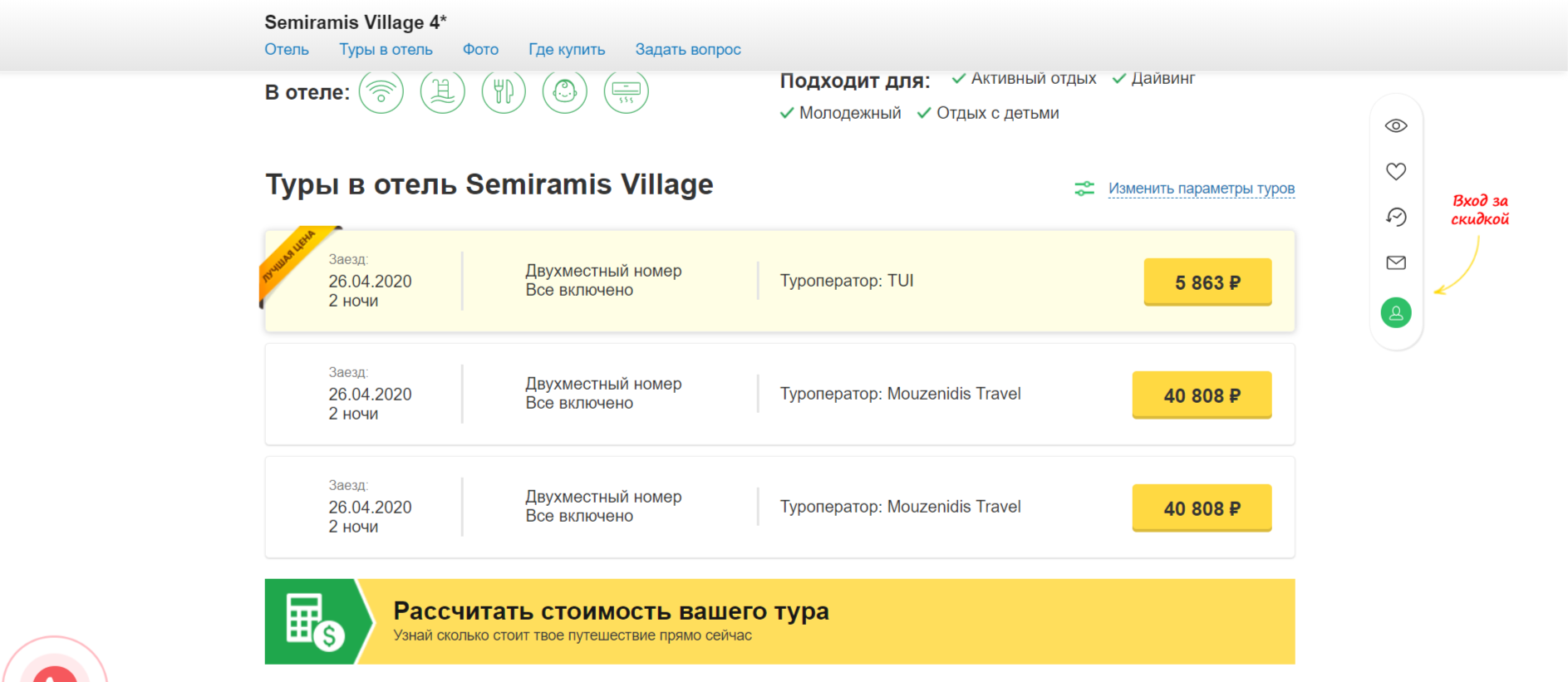Click Туры в отель Semiramis Village heading
This screenshot has width=1568, height=682.
[x=489, y=184]
